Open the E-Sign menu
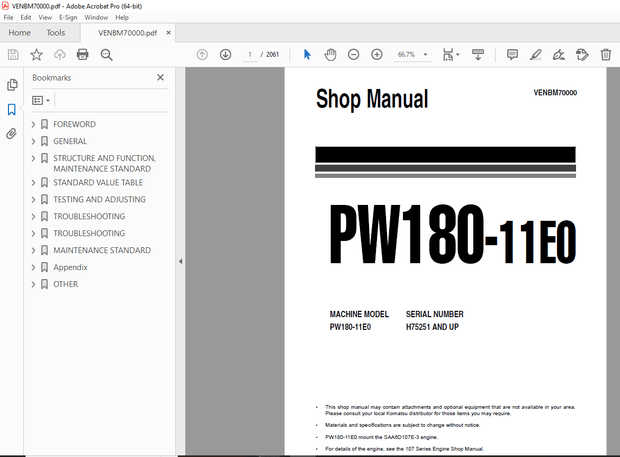Screen dimensions: 620x457 click(68, 17)
